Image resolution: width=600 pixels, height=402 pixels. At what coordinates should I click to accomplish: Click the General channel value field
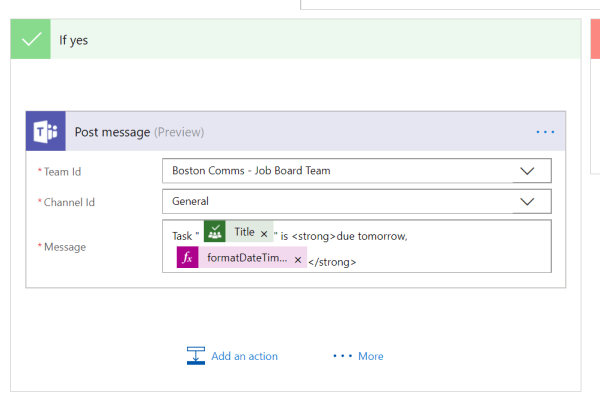coord(340,201)
